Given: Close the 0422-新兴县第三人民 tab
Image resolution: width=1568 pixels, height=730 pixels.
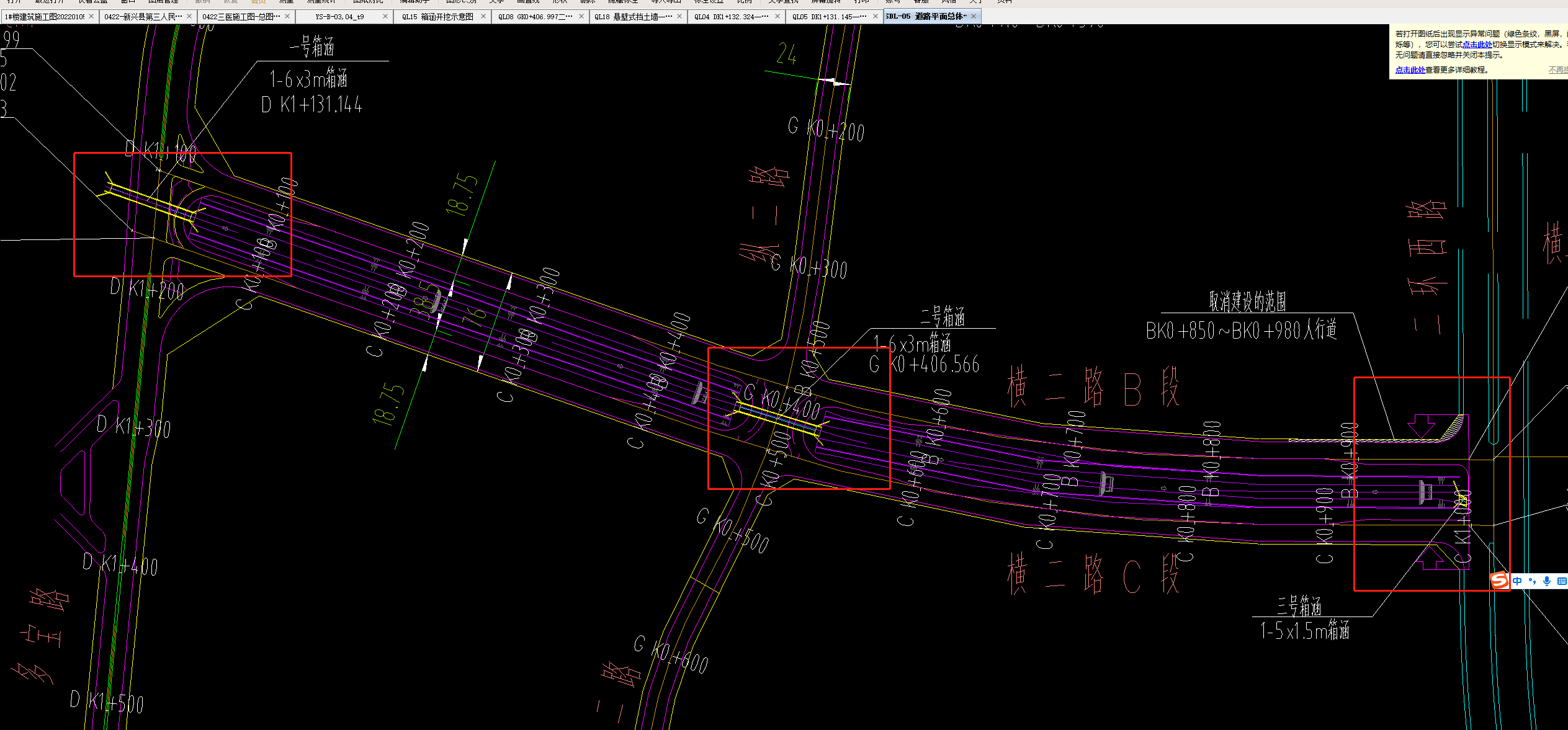Looking at the screenshot, I should point(189,16).
